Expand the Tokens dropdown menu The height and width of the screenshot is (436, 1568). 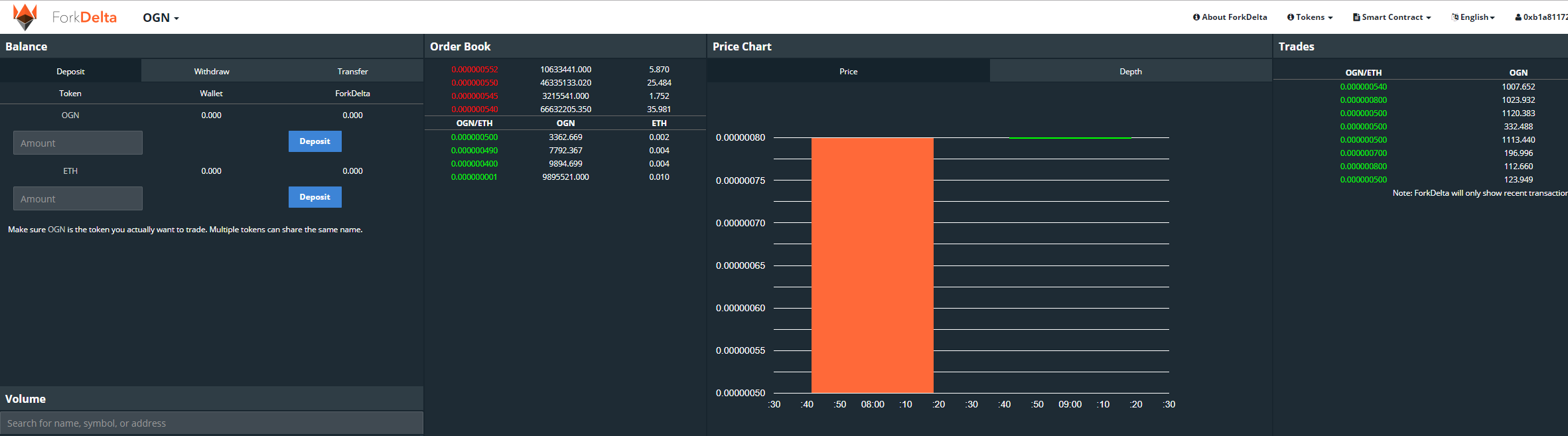point(1309,17)
